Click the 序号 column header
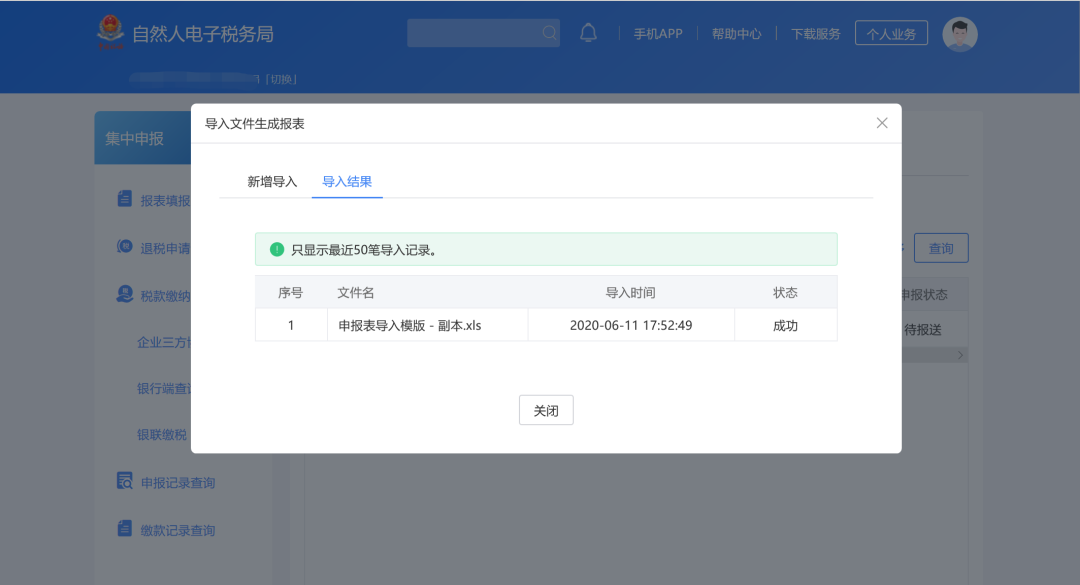The height and width of the screenshot is (585, 1080). point(290,293)
